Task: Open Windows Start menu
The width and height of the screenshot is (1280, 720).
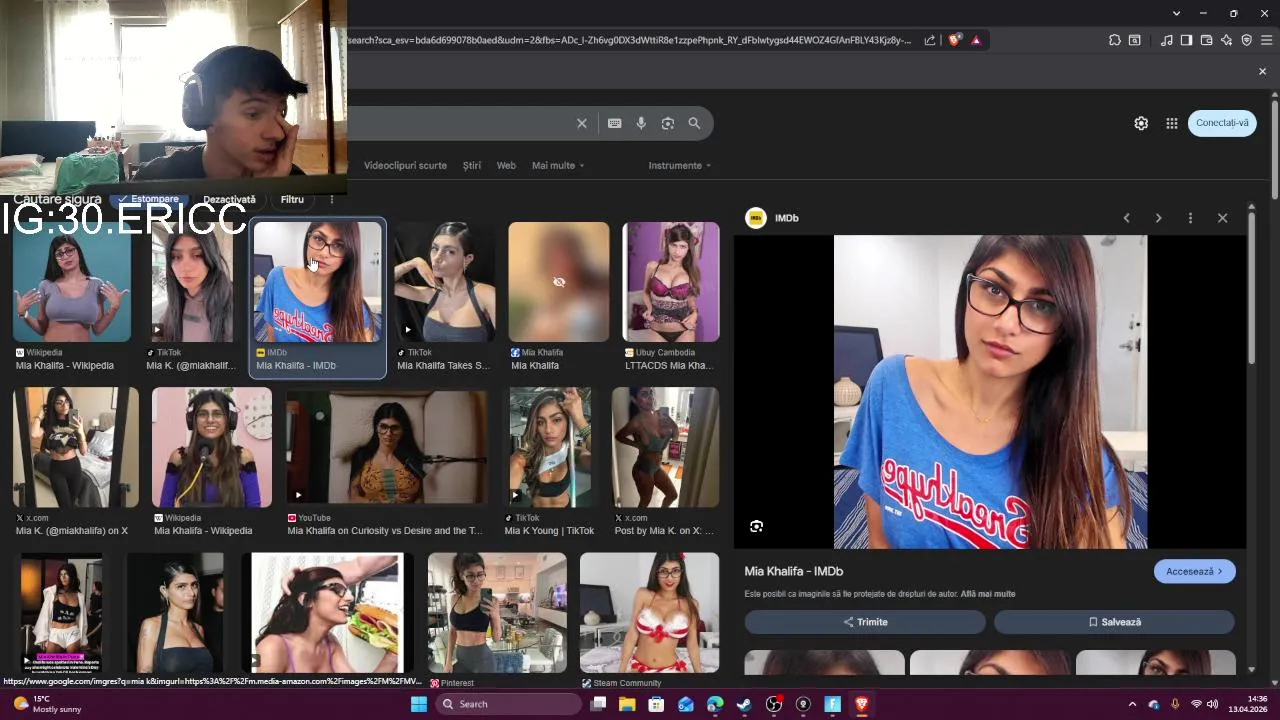Action: tap(419, 704)
